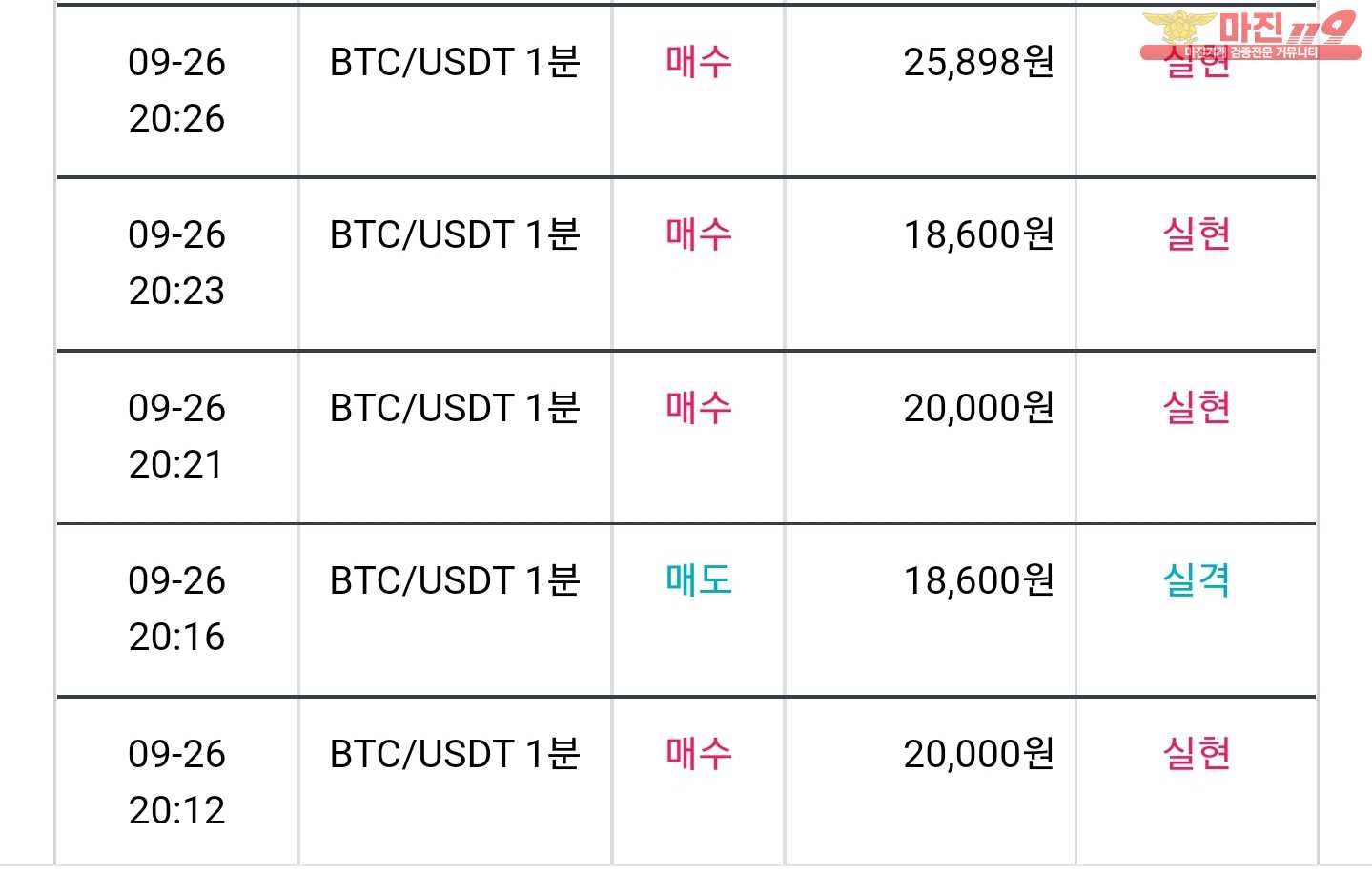Click the 09-26 20:16 date cell
The image size is (1372, 874).
[x=177, y=609]
